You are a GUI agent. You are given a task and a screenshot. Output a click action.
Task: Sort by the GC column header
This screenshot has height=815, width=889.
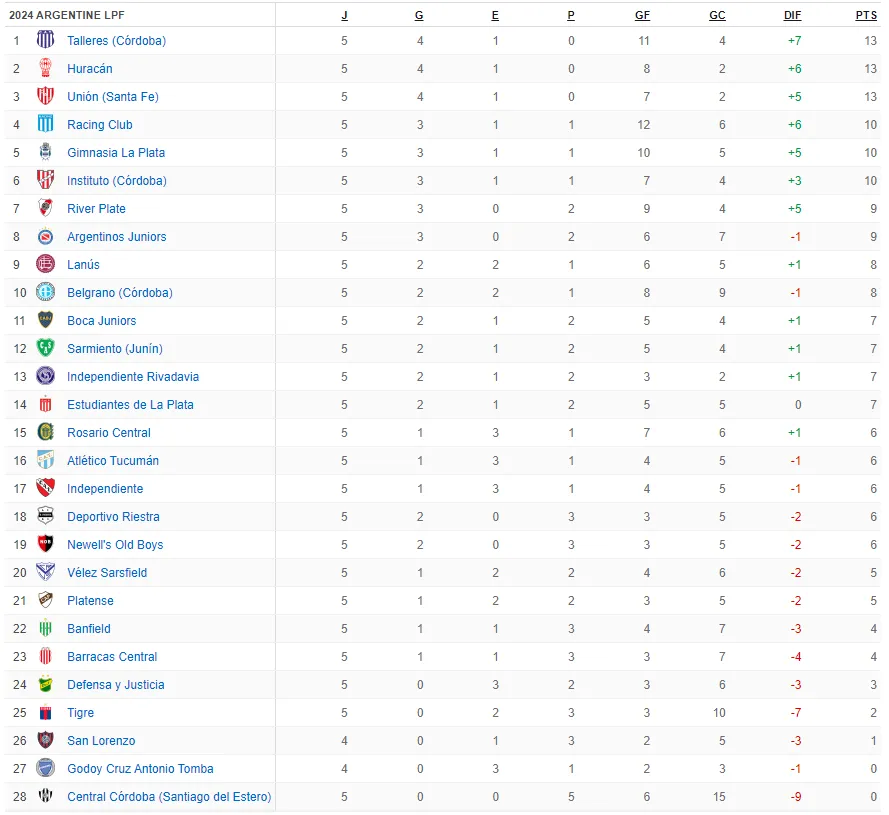click(x=717, y=15)
